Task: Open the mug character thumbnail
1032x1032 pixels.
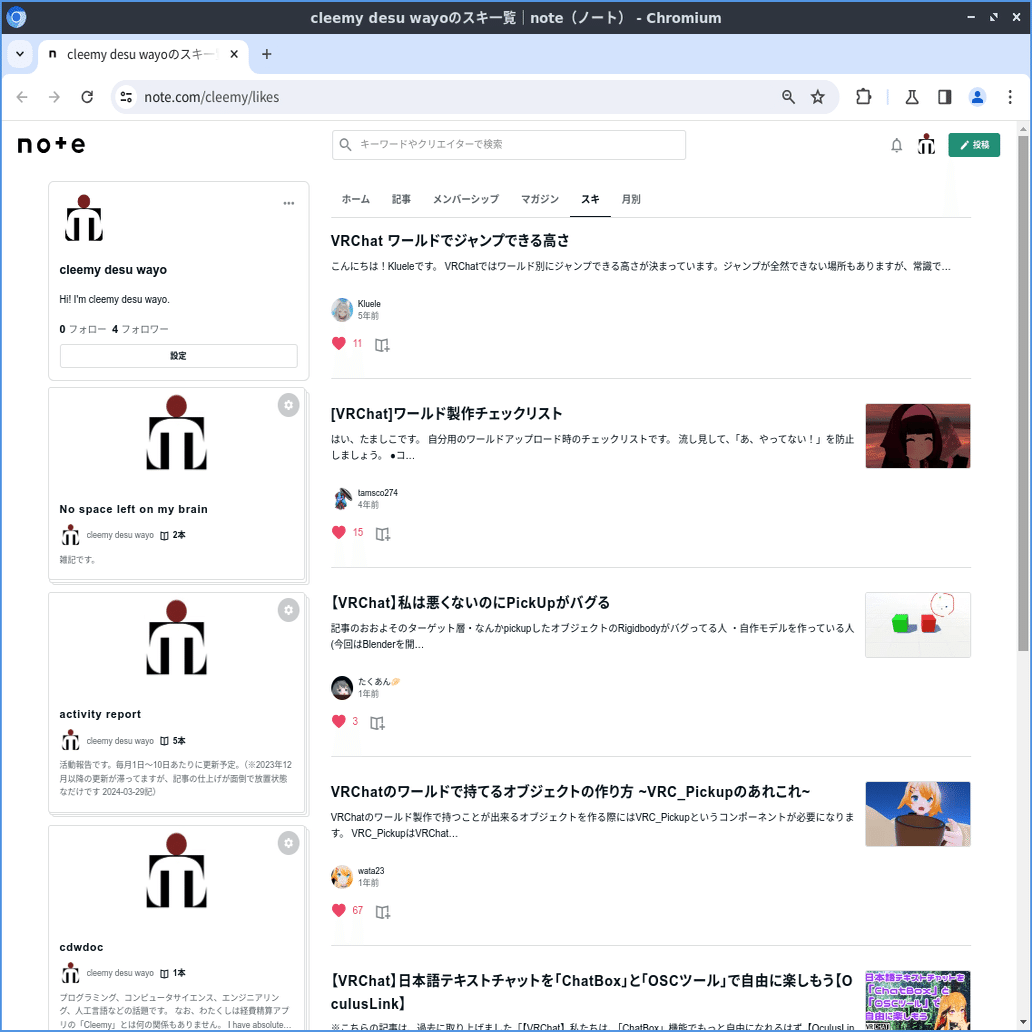Action: 917,813
